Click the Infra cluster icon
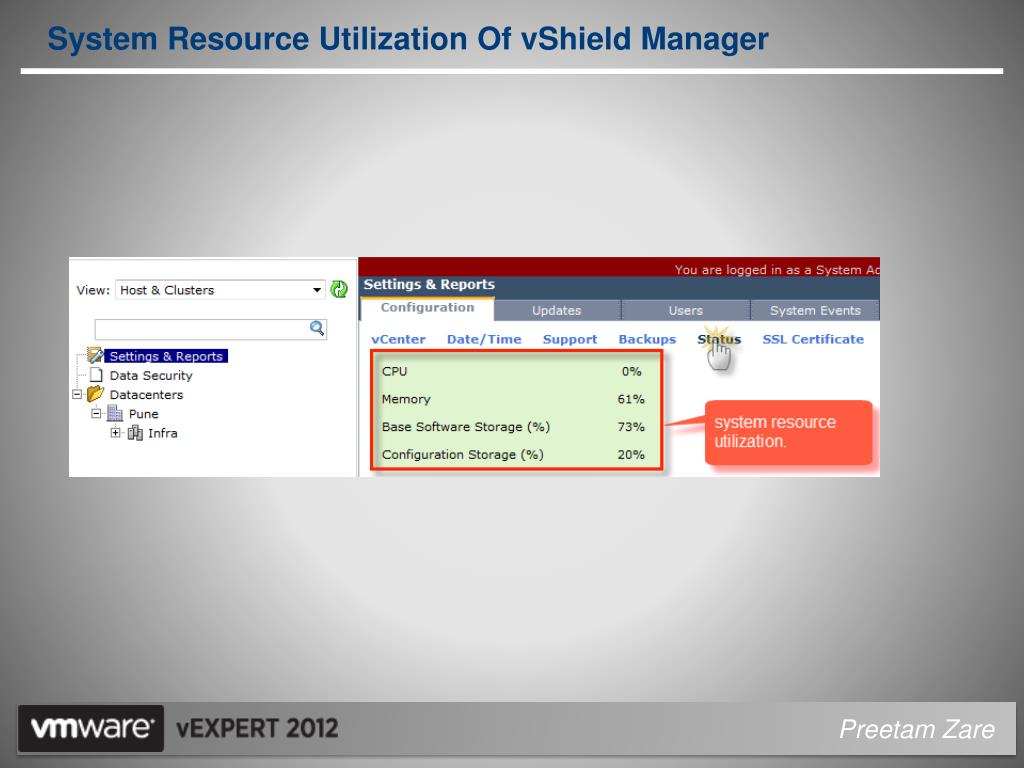The height and width of the screenshot is (768, 1024). 135,433
